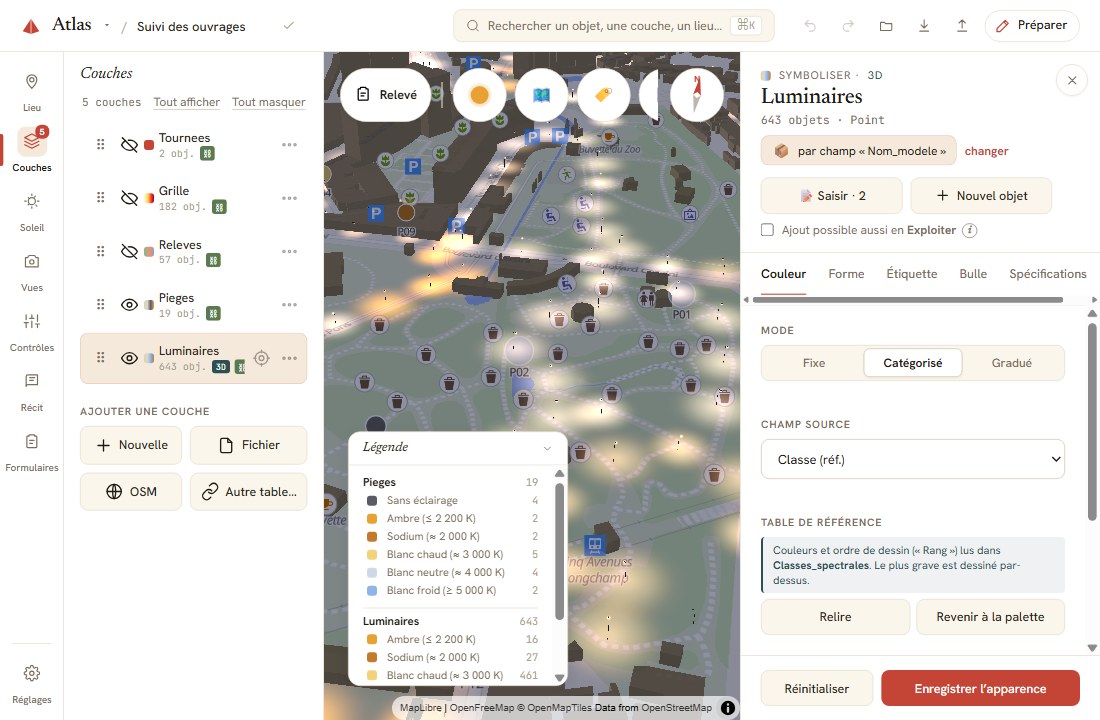The image size is (1100, 720).
Task: Open the Formulaires panel
Action: coord(32,452)
